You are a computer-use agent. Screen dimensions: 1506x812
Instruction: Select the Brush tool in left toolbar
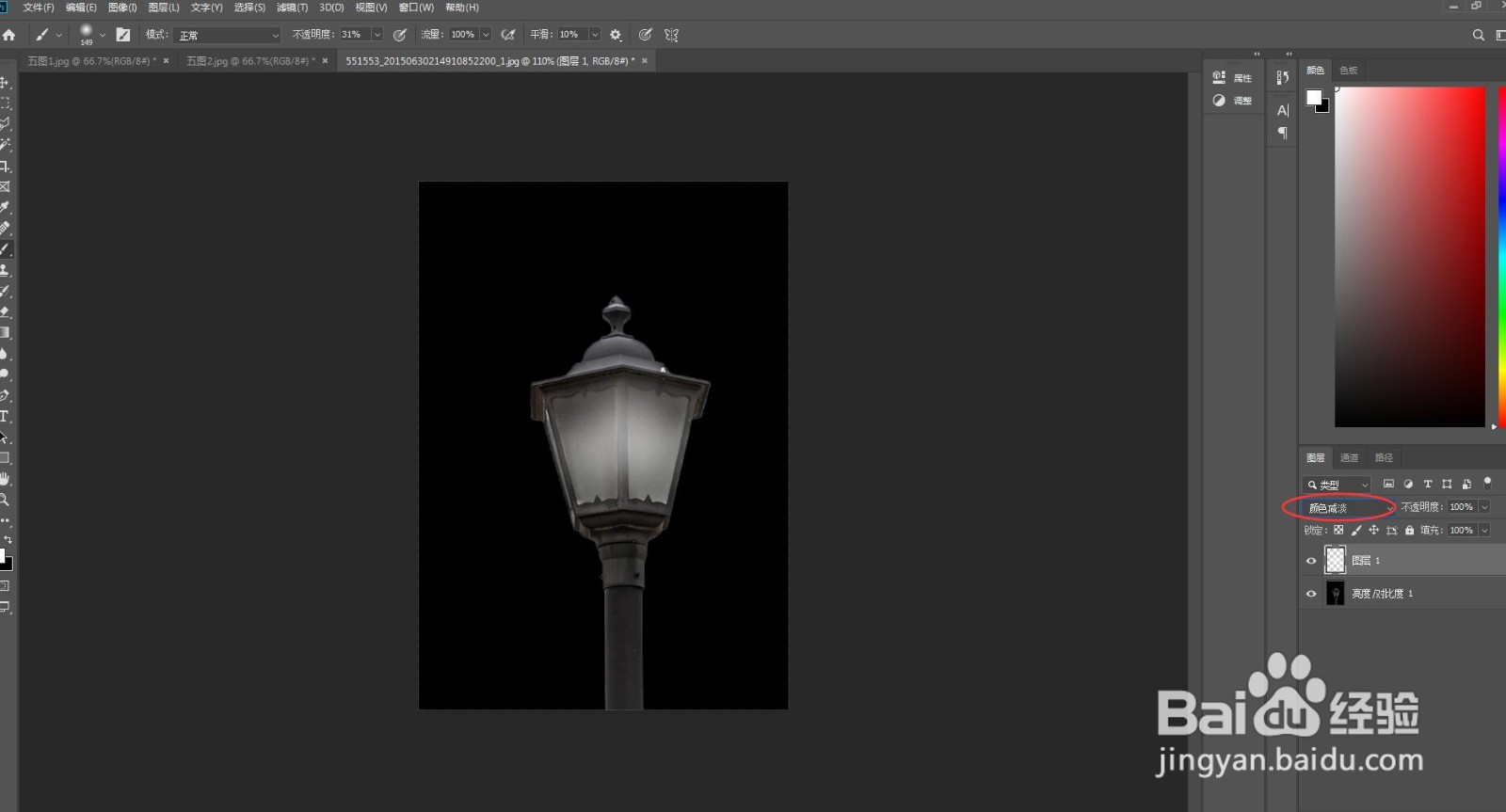point(5,249)
